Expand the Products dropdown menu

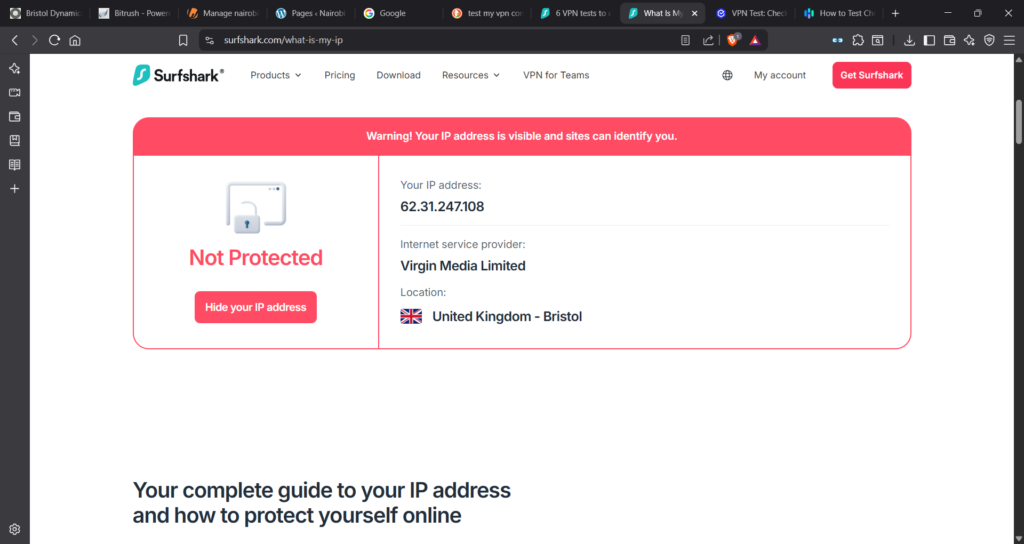(x=275, y=75)
